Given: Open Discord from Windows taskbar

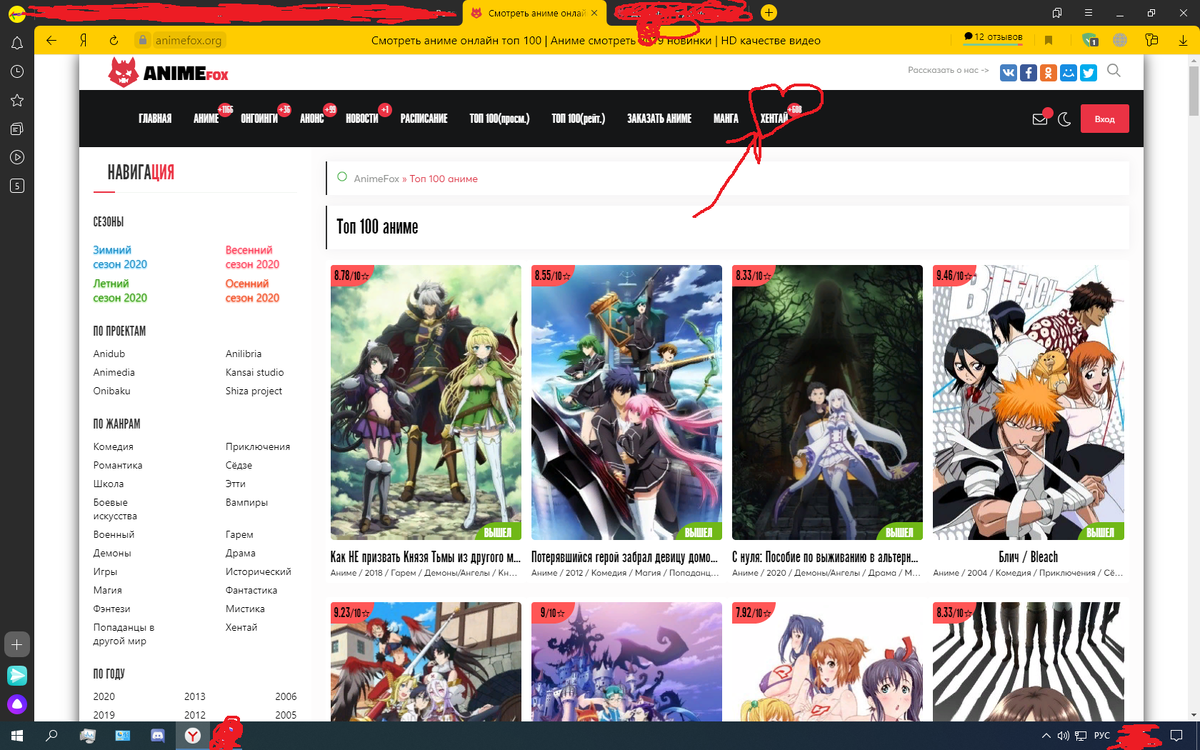Looking at the screenshot, I should tap(157, 736).
